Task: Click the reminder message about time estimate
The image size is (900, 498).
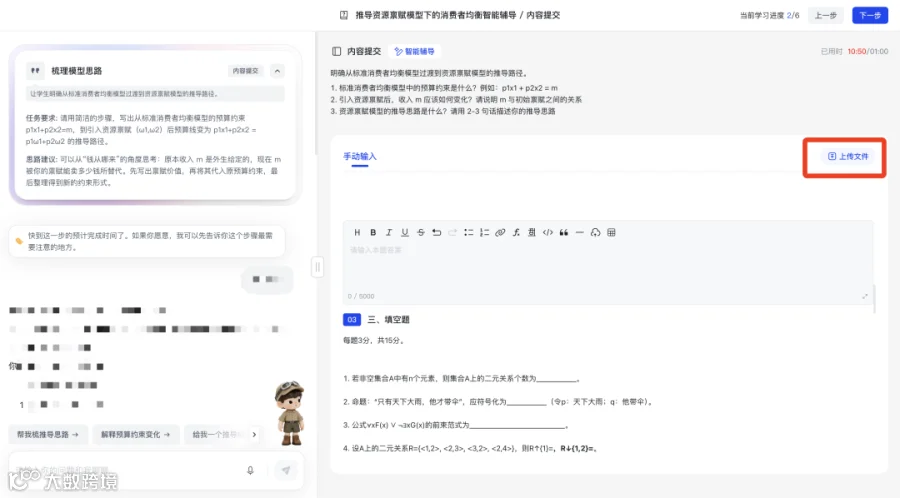Action: [147, 241]
